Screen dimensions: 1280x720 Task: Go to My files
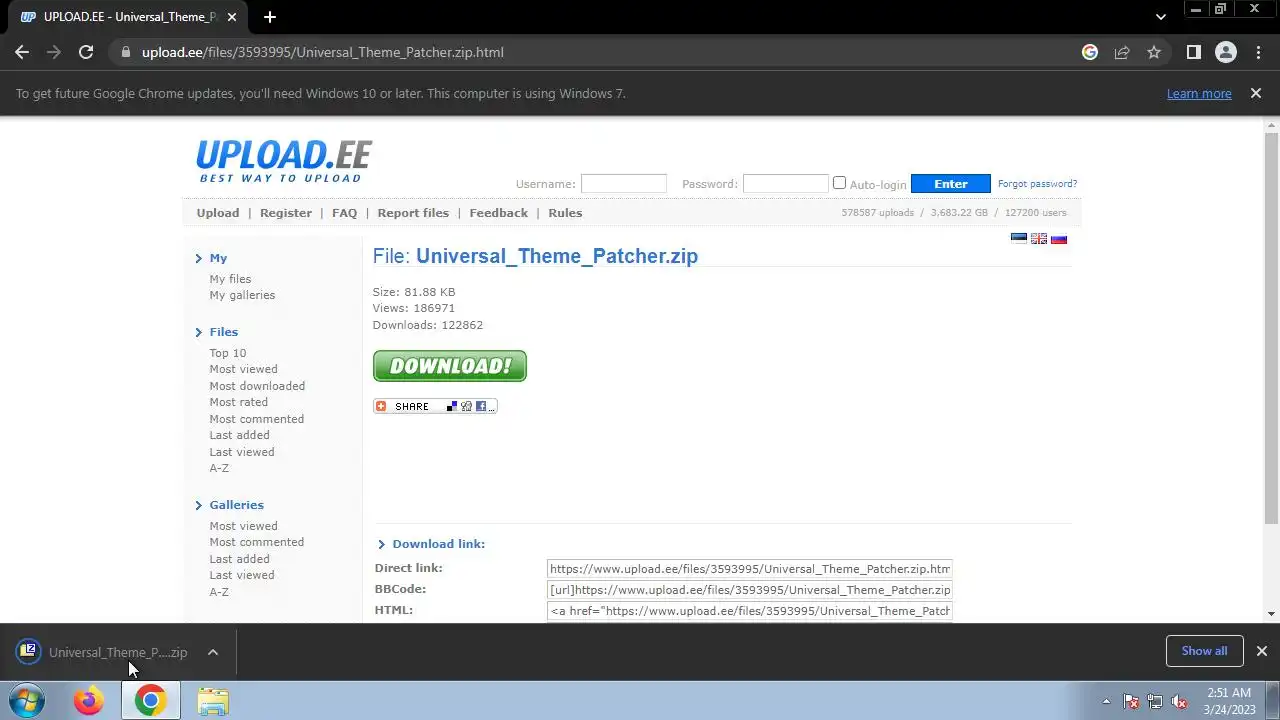(230, 279)
